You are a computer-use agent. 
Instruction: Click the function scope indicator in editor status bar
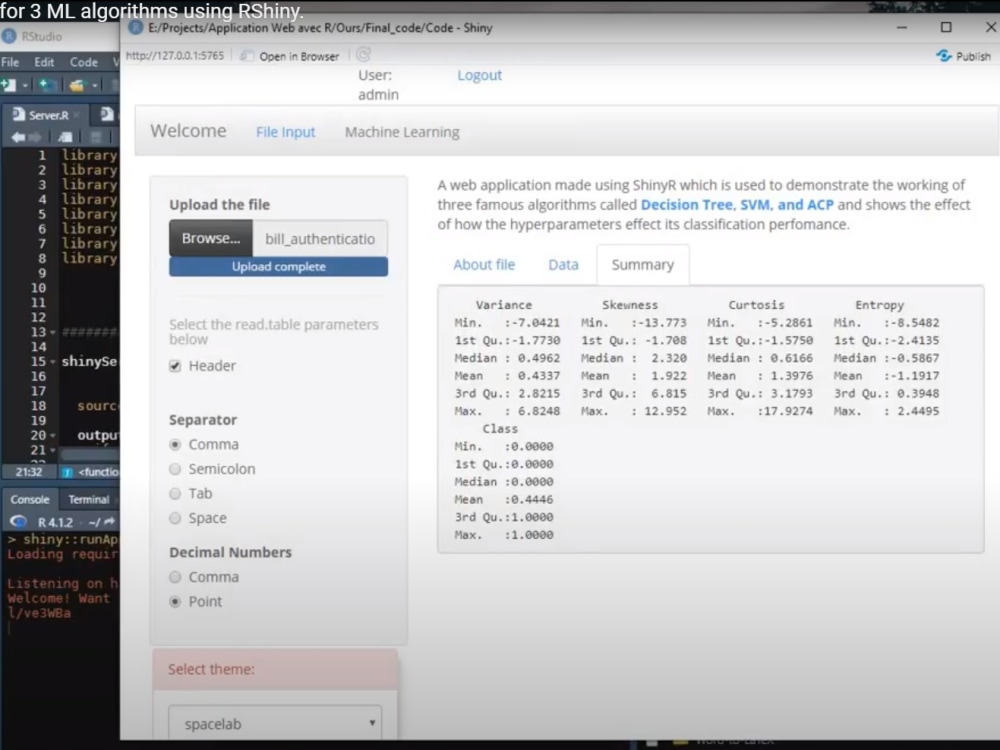click(x=91, y=472)
